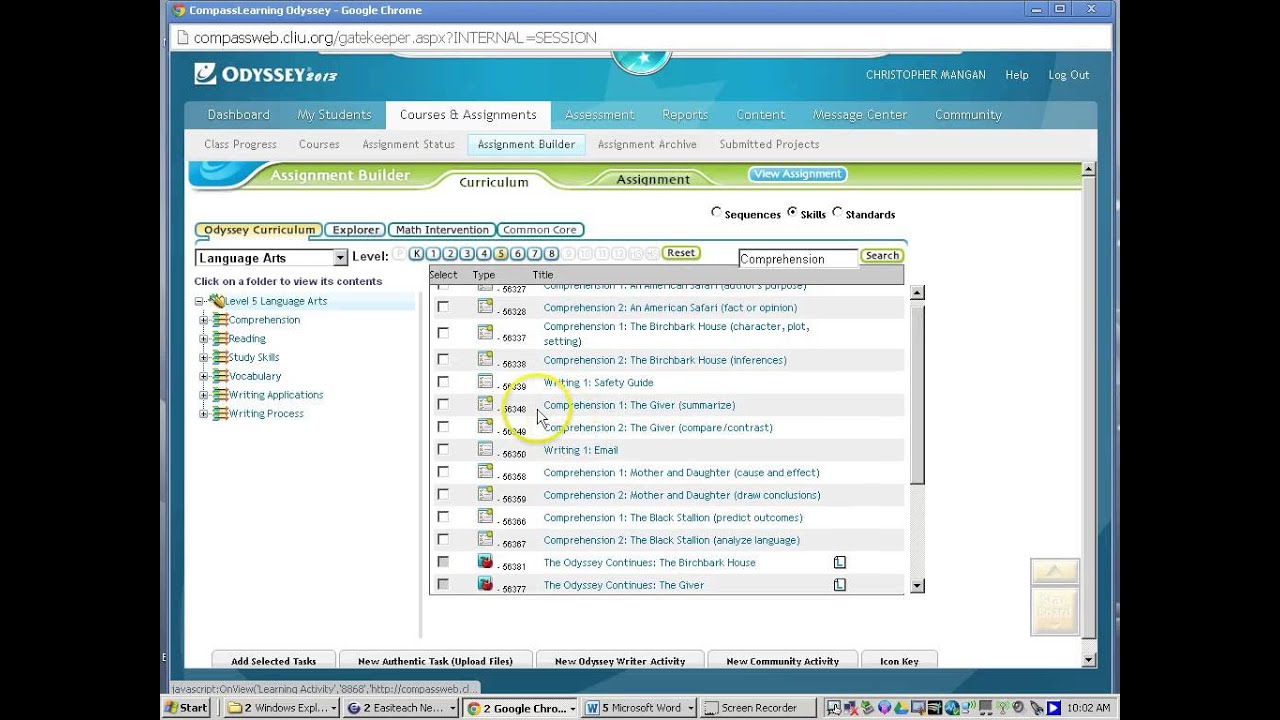Screen dimensions: 1280x720
Task: Click the Writing 1: Safety Guide type icon
Action: (x=485, y=381)
